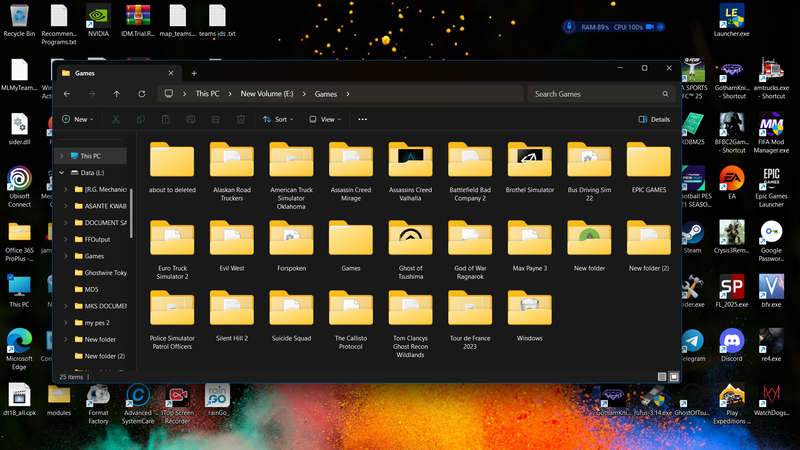
Task: Switch to large icons view in status bar
Action: (674, 377)
